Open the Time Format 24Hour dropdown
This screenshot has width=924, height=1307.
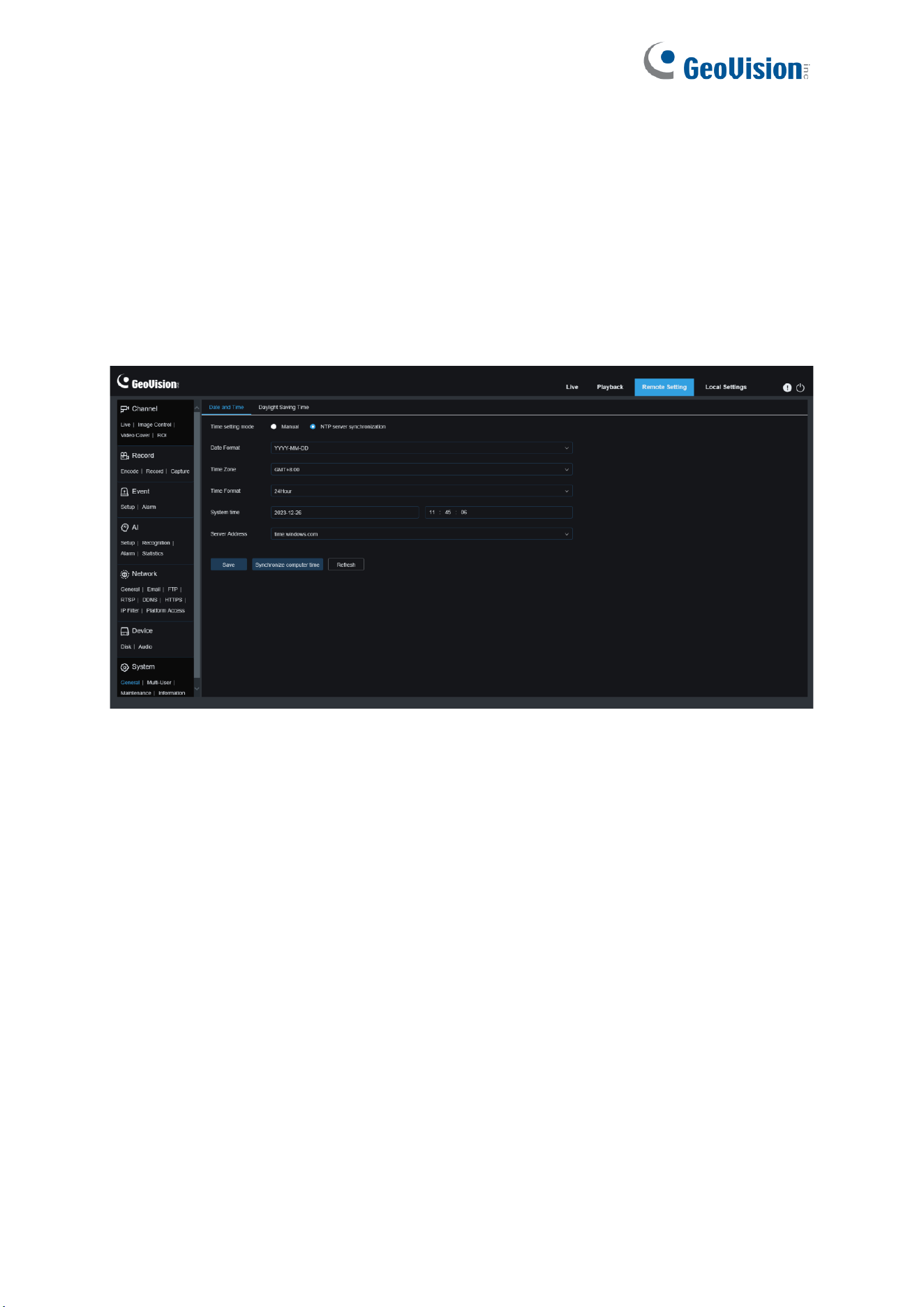422,491
